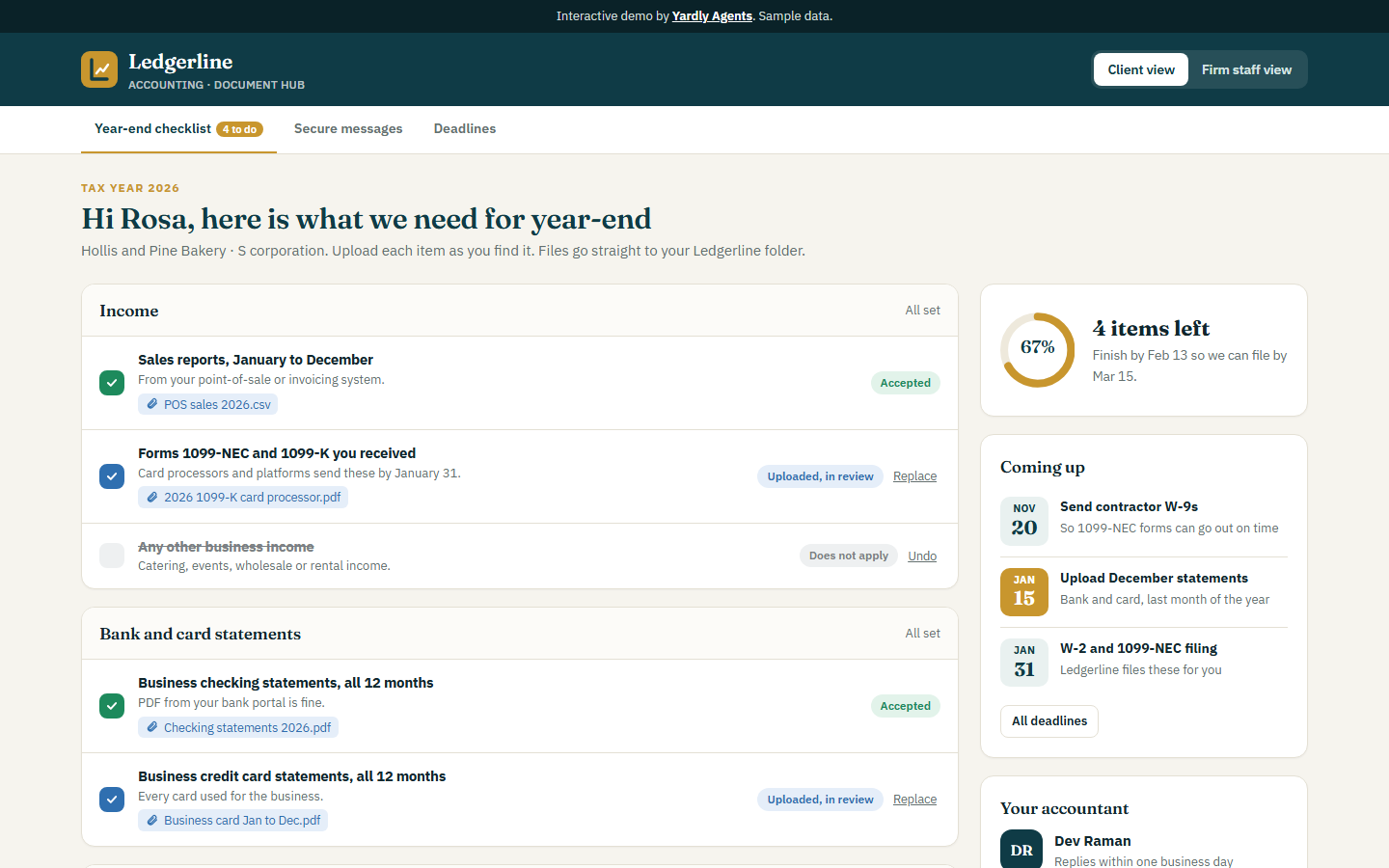
Task: Open the All deadlines button
Action: (1049, 721)
